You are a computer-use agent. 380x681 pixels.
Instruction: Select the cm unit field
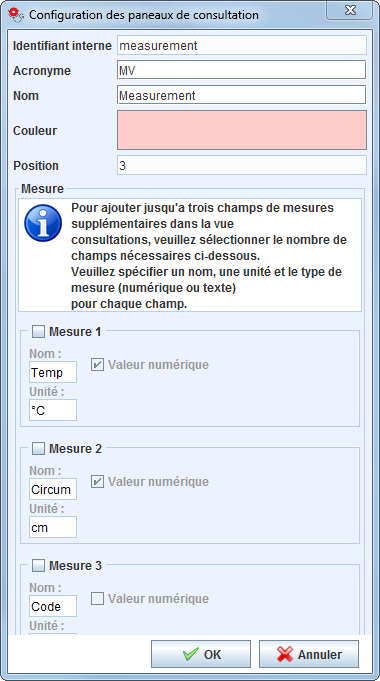click(x=53, y=527)
